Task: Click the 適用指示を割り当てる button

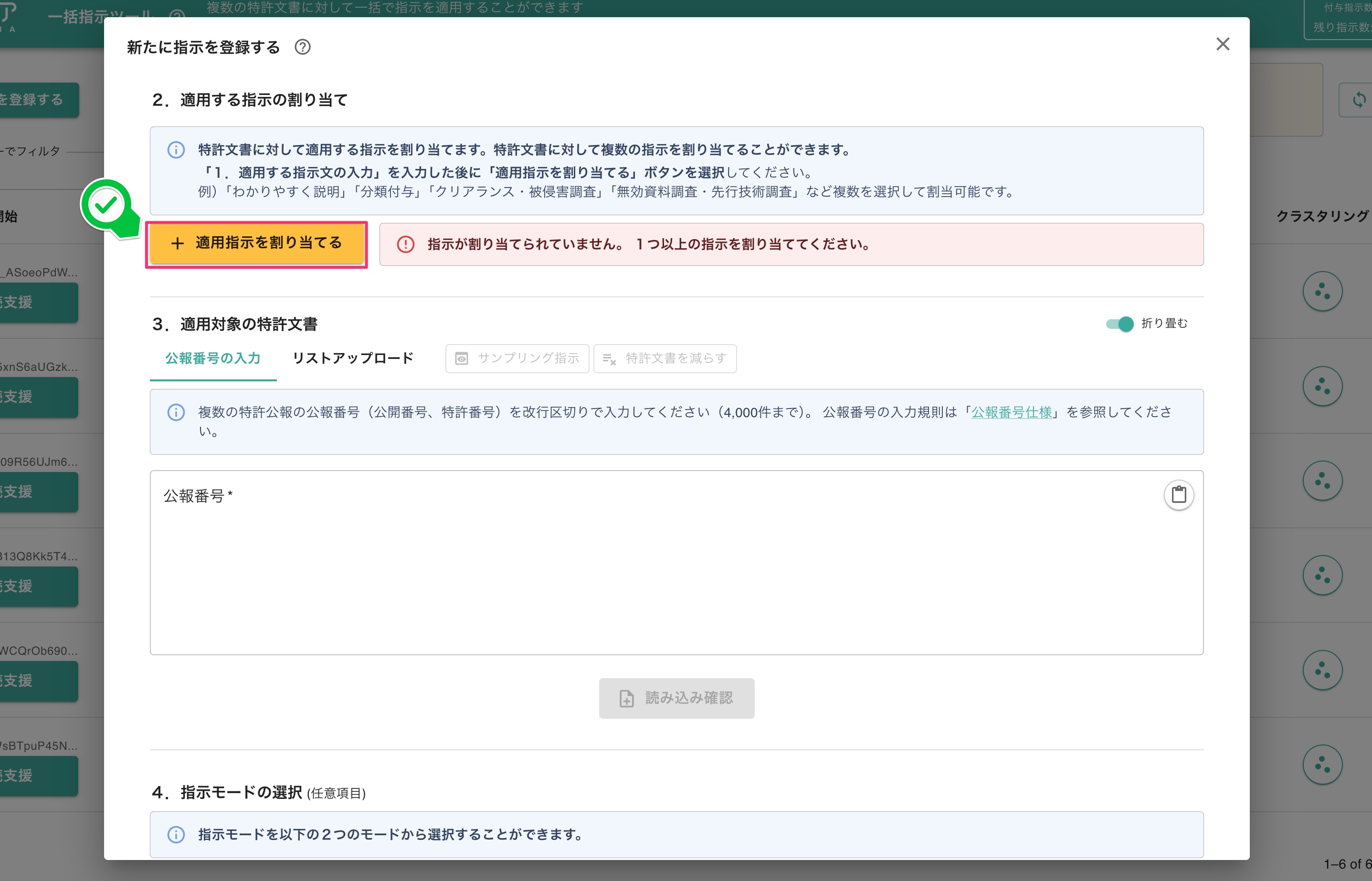Action: 256,244
